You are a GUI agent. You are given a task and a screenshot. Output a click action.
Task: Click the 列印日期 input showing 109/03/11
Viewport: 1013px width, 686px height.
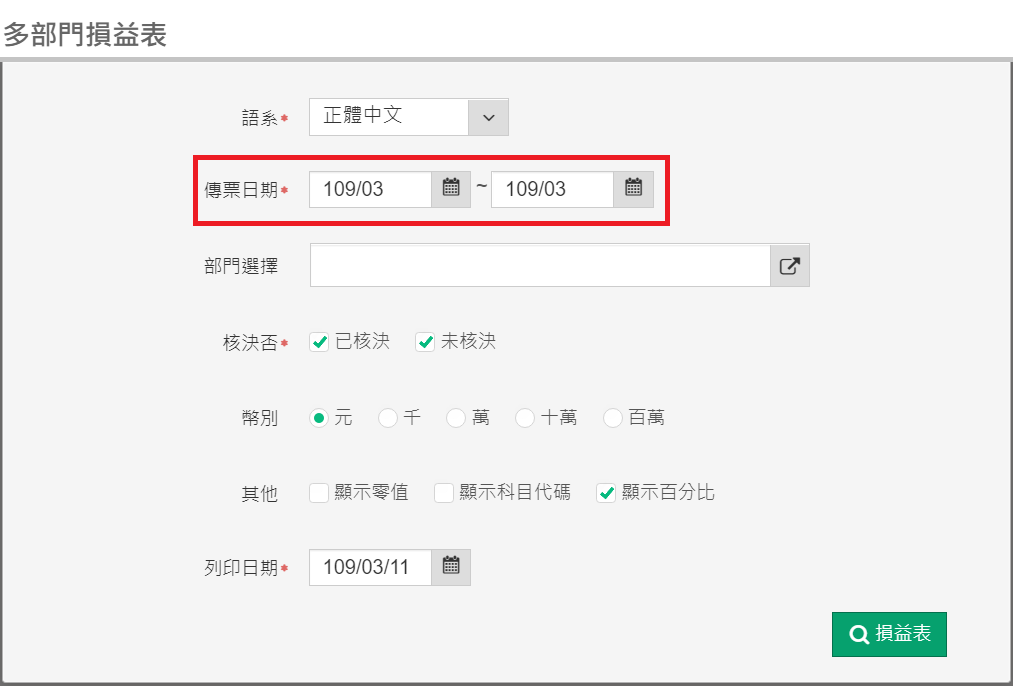370,567
